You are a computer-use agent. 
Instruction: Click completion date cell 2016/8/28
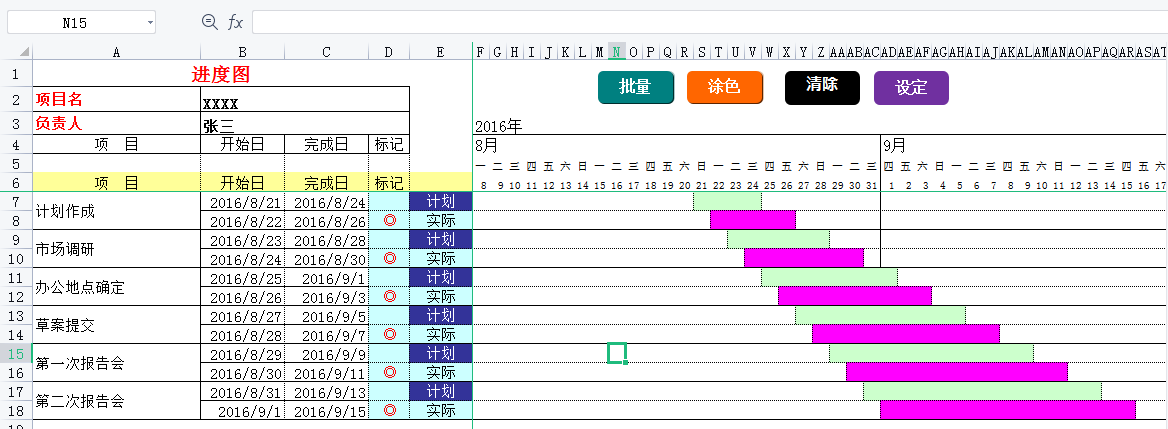326,239
